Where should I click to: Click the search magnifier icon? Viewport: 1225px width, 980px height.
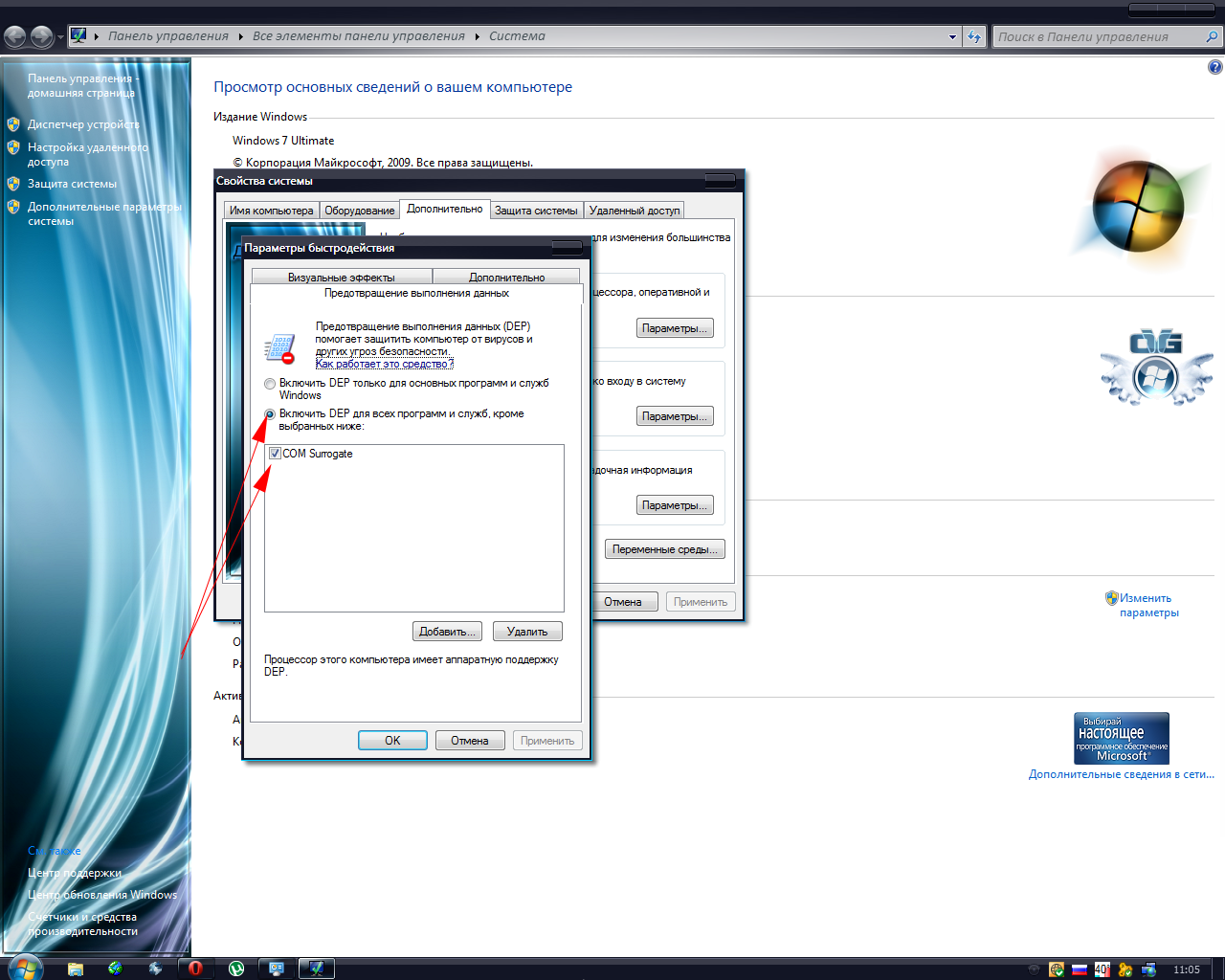click(x=1212, y=36)
